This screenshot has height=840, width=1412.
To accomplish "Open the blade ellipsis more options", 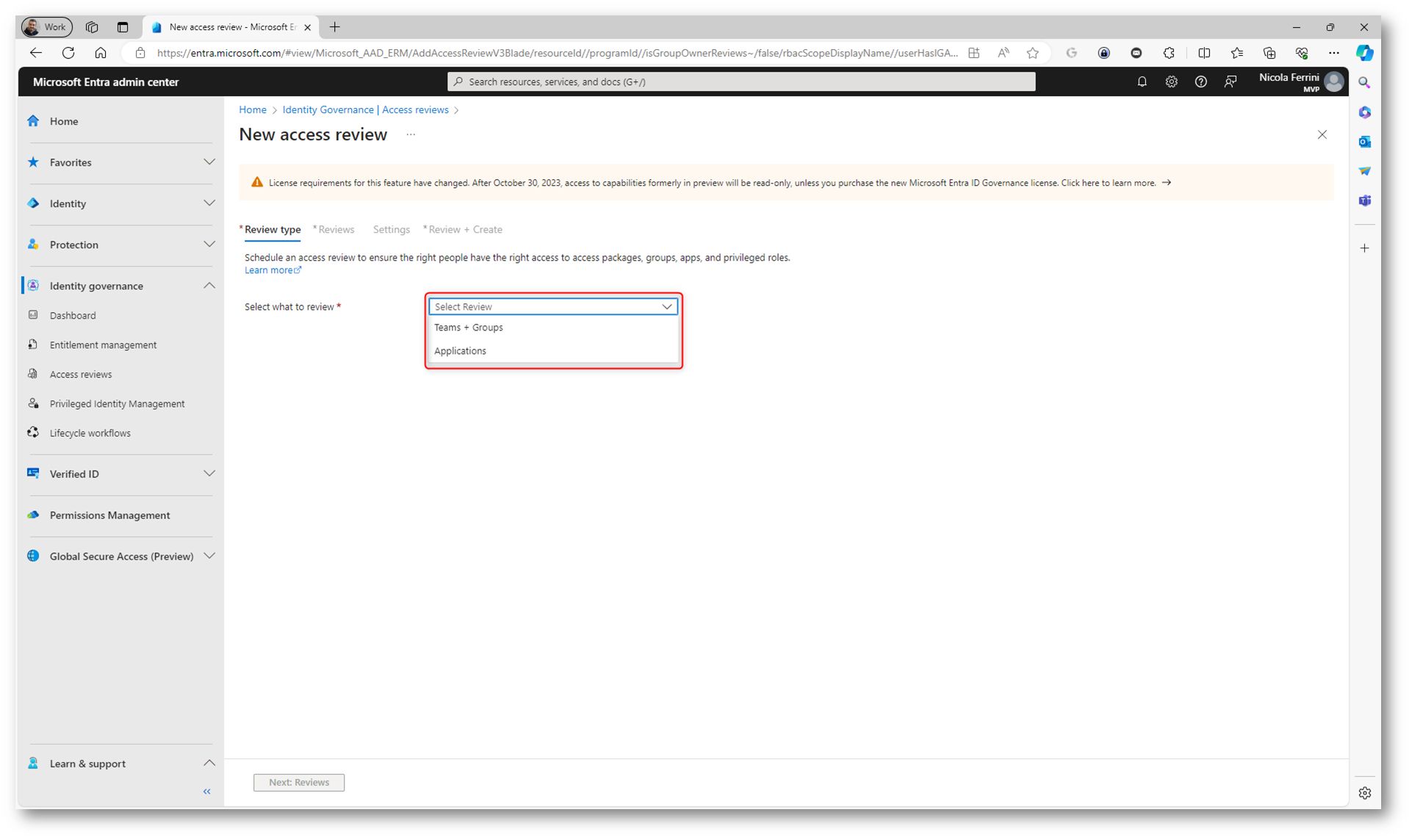I will tap(411, 134).
